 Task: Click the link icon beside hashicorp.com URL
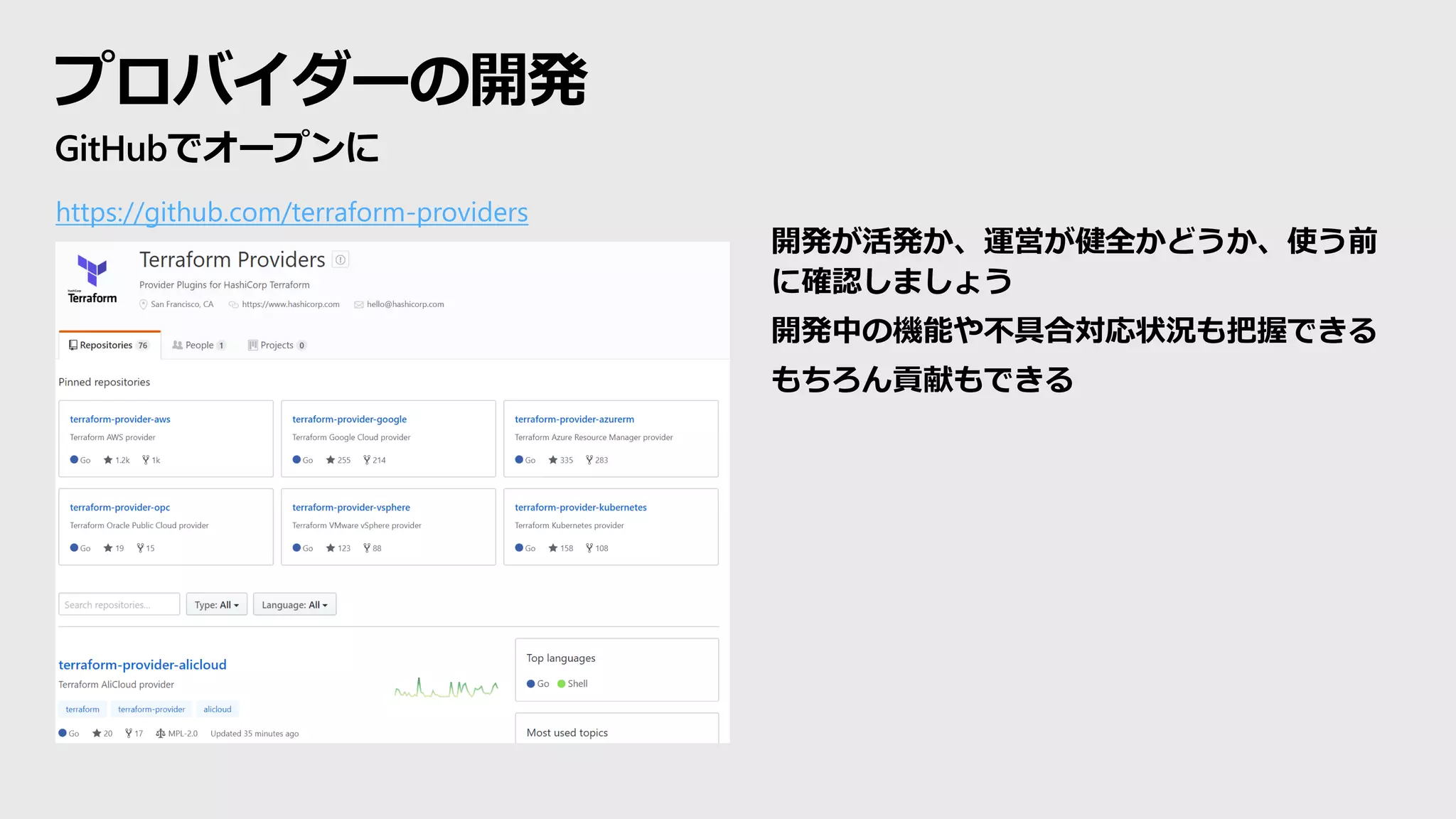click(x=233, y=304)
